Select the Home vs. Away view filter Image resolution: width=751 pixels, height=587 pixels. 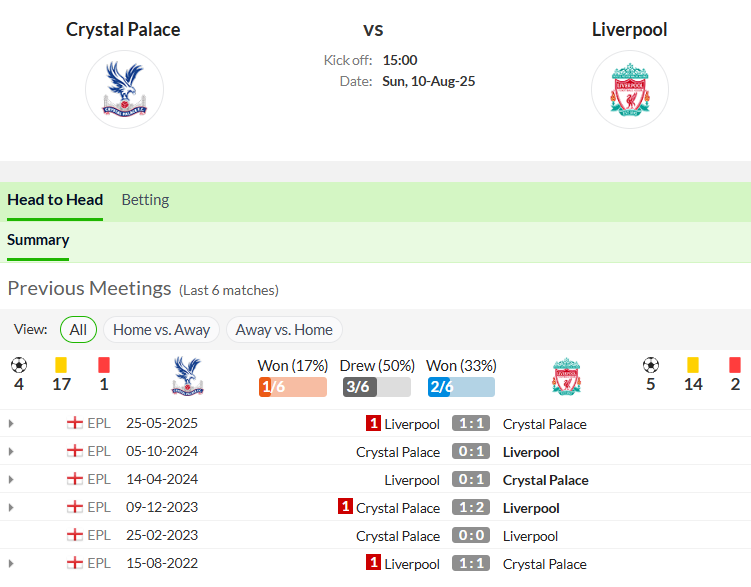[161, 330]
